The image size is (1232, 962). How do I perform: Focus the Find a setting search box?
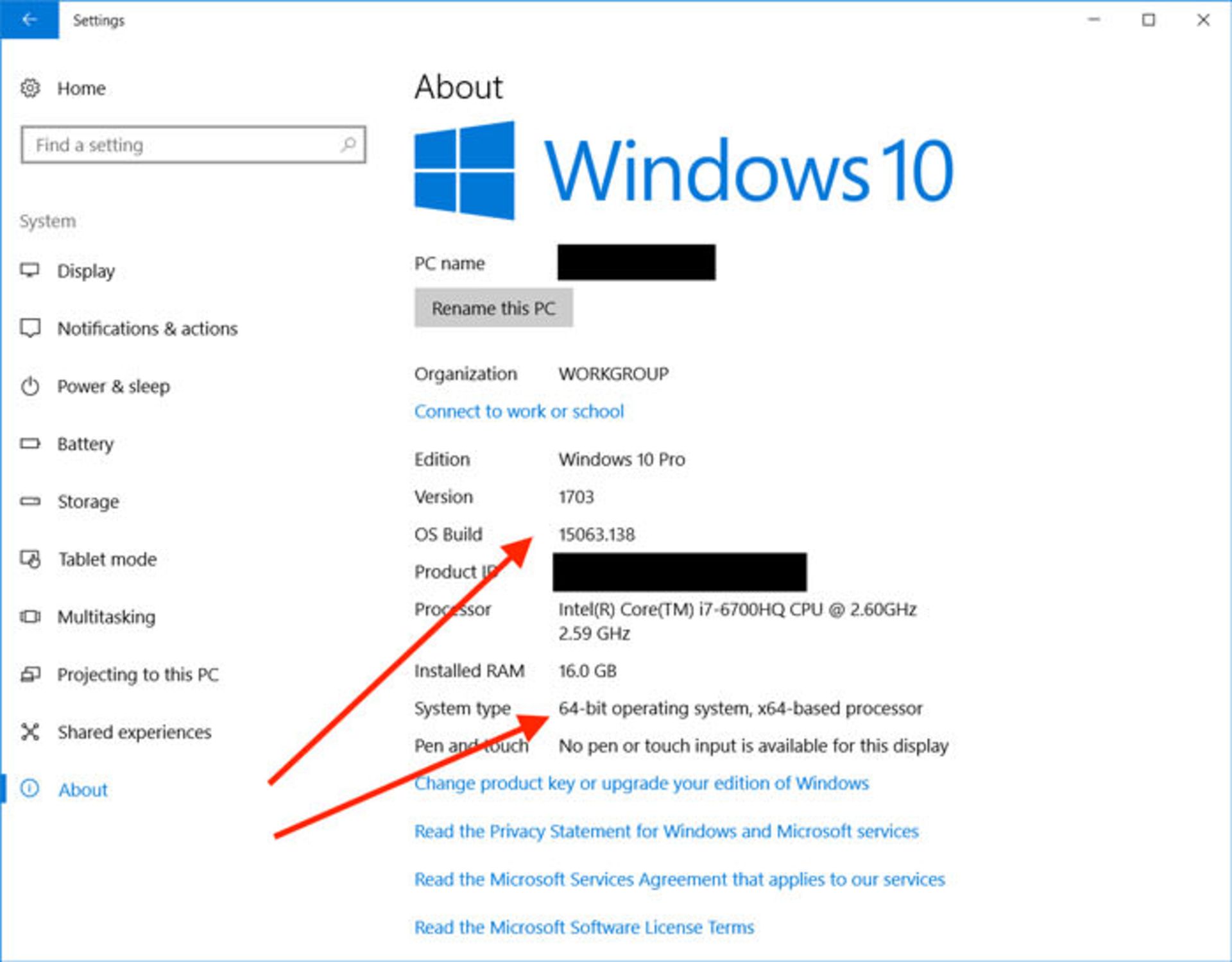click(x=193, y=144)
